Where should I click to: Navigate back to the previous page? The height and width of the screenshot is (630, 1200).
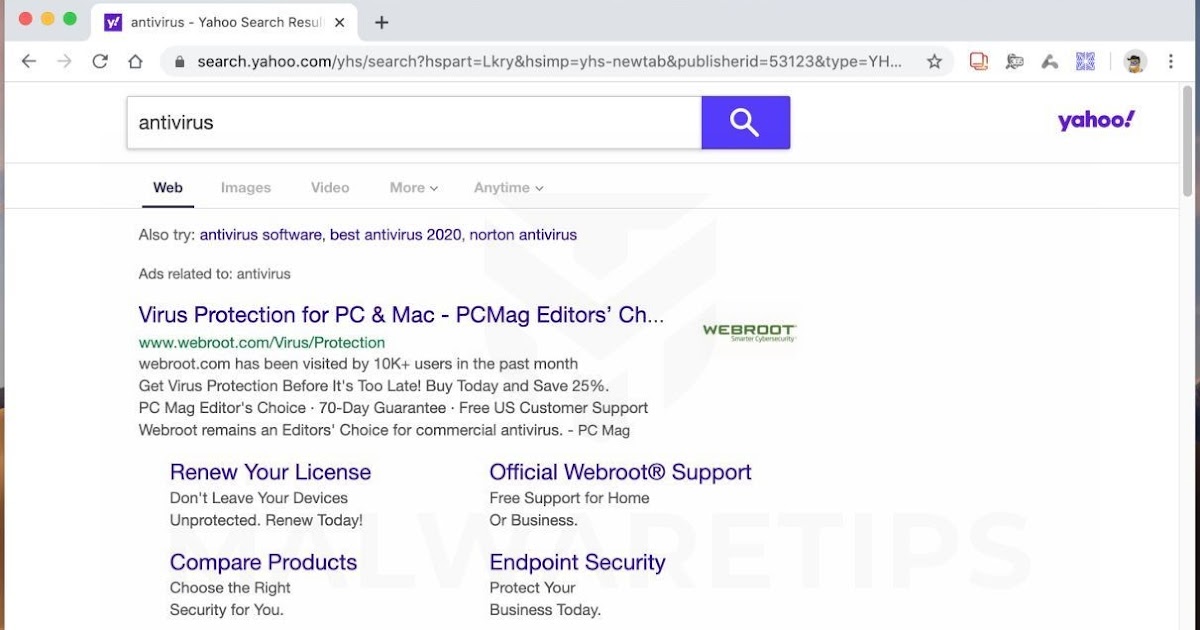pos(29,62)
